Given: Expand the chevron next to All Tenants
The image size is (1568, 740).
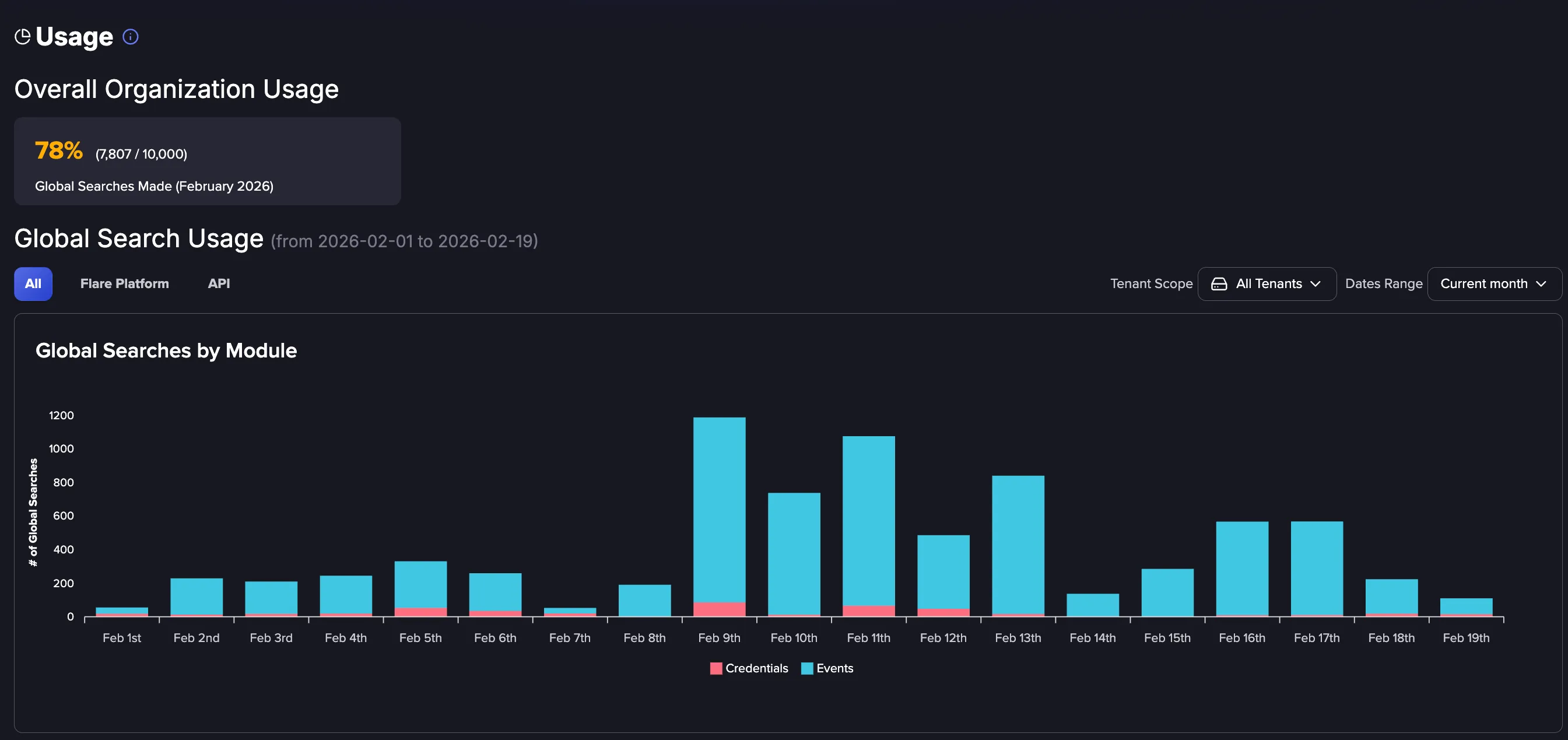Looking at the screenshot, I should [1315, 284].
